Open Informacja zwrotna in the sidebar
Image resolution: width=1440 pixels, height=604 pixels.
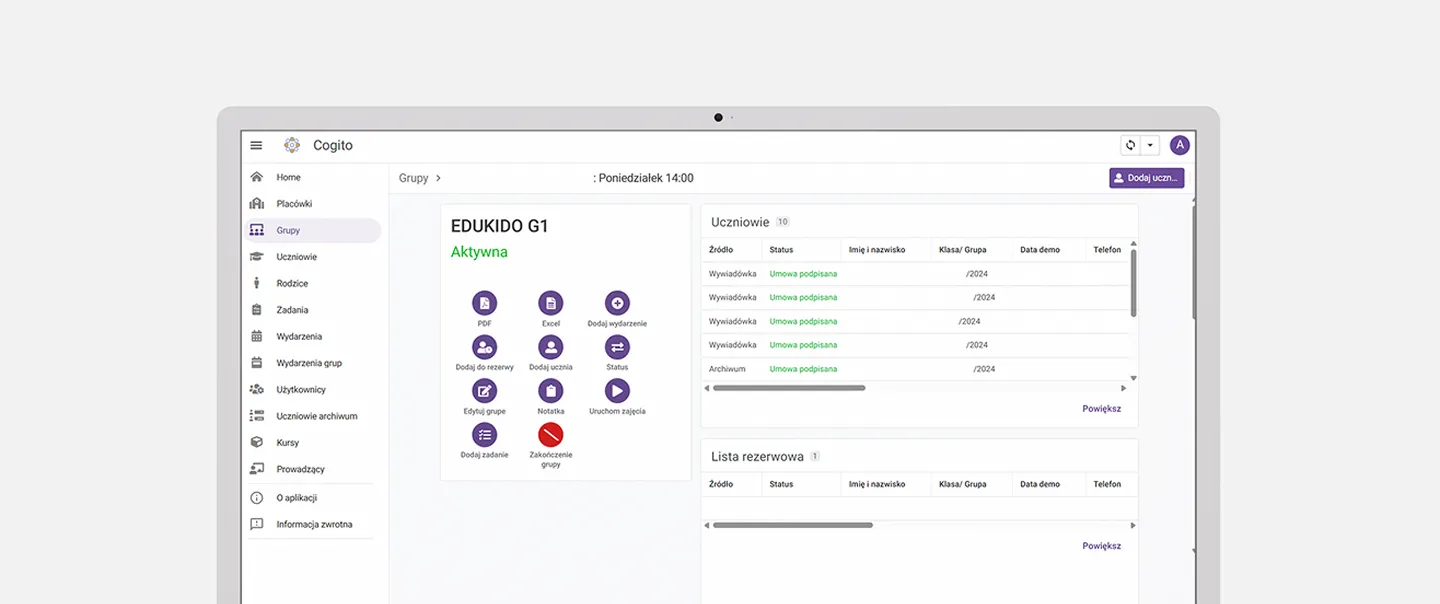[313, 524]
